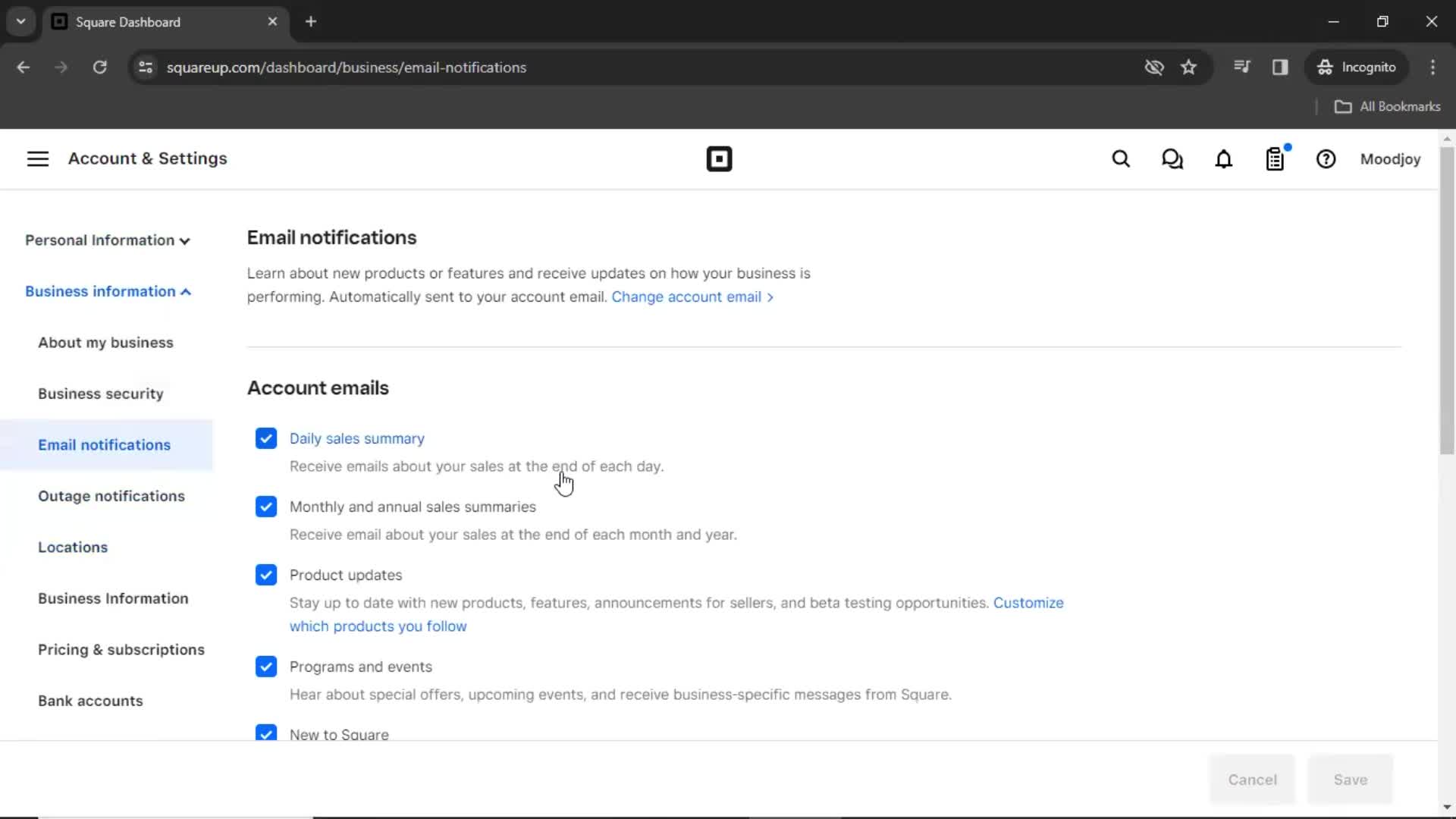Click the Cancel button
This screenshot has height=819, width=1456.
click(1252, 780)
